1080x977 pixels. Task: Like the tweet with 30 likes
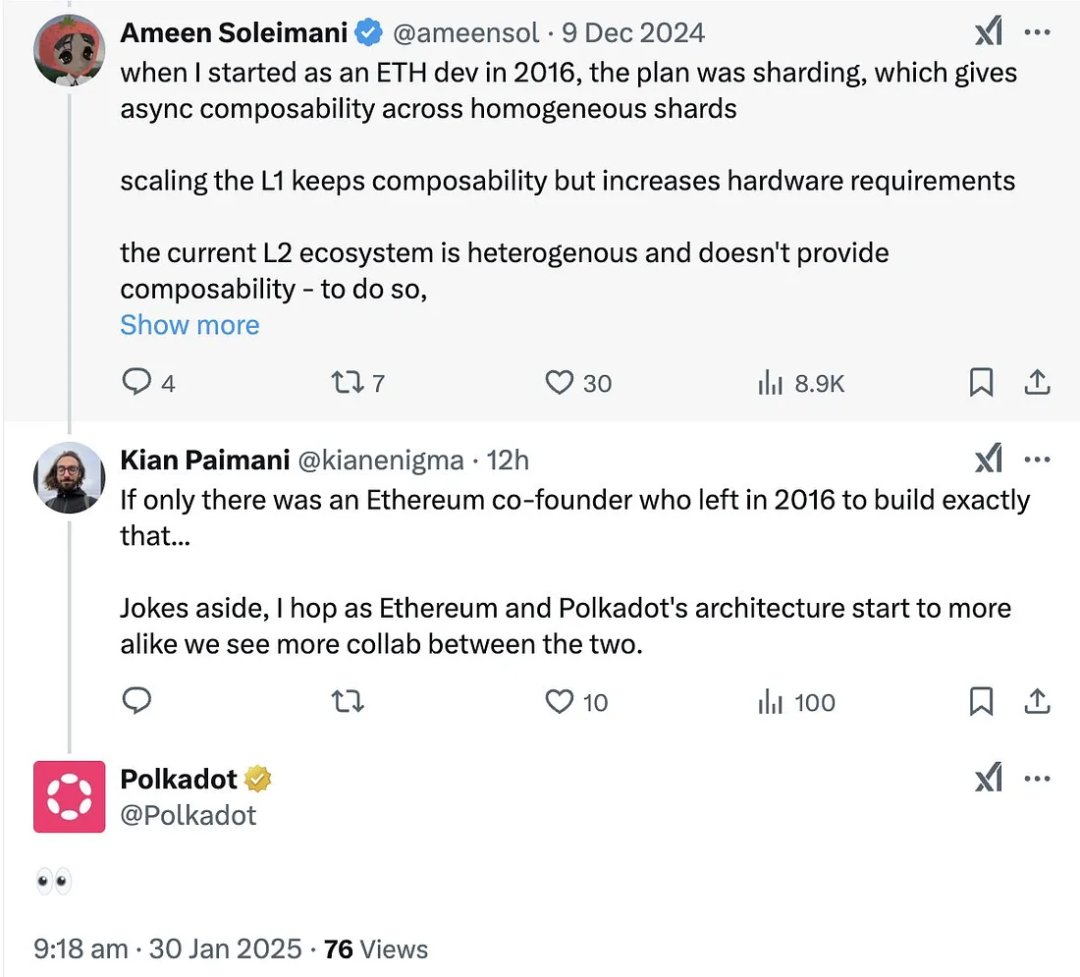click(559, 382)
